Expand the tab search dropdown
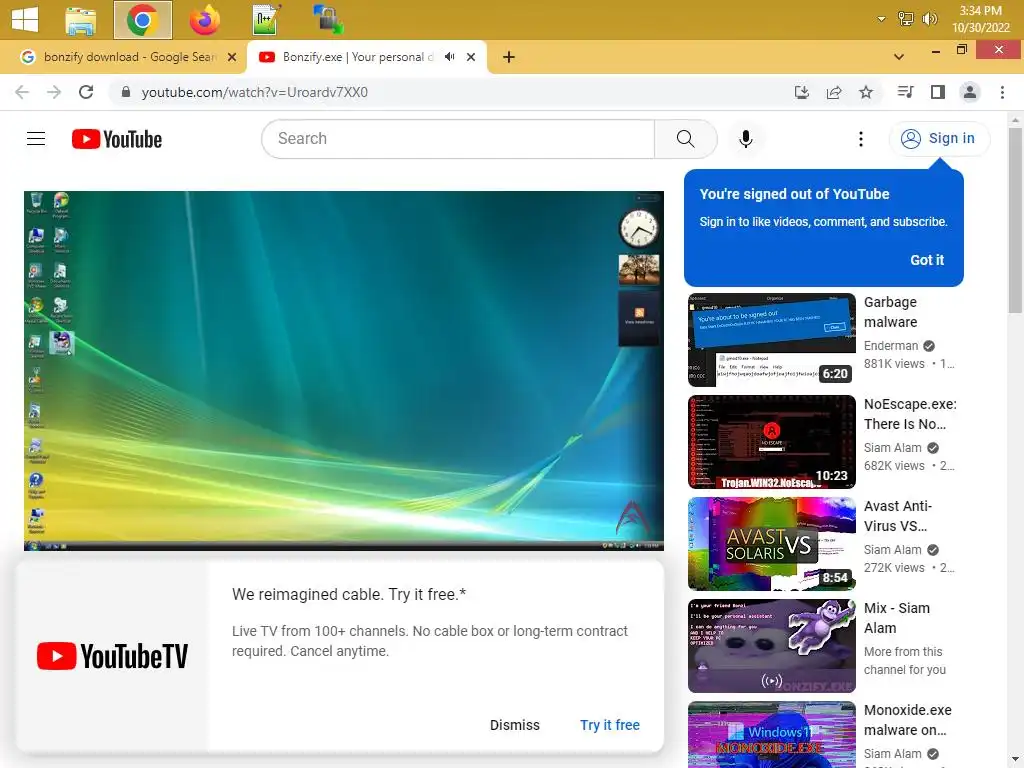The image size is (1024, 768). 899,57
